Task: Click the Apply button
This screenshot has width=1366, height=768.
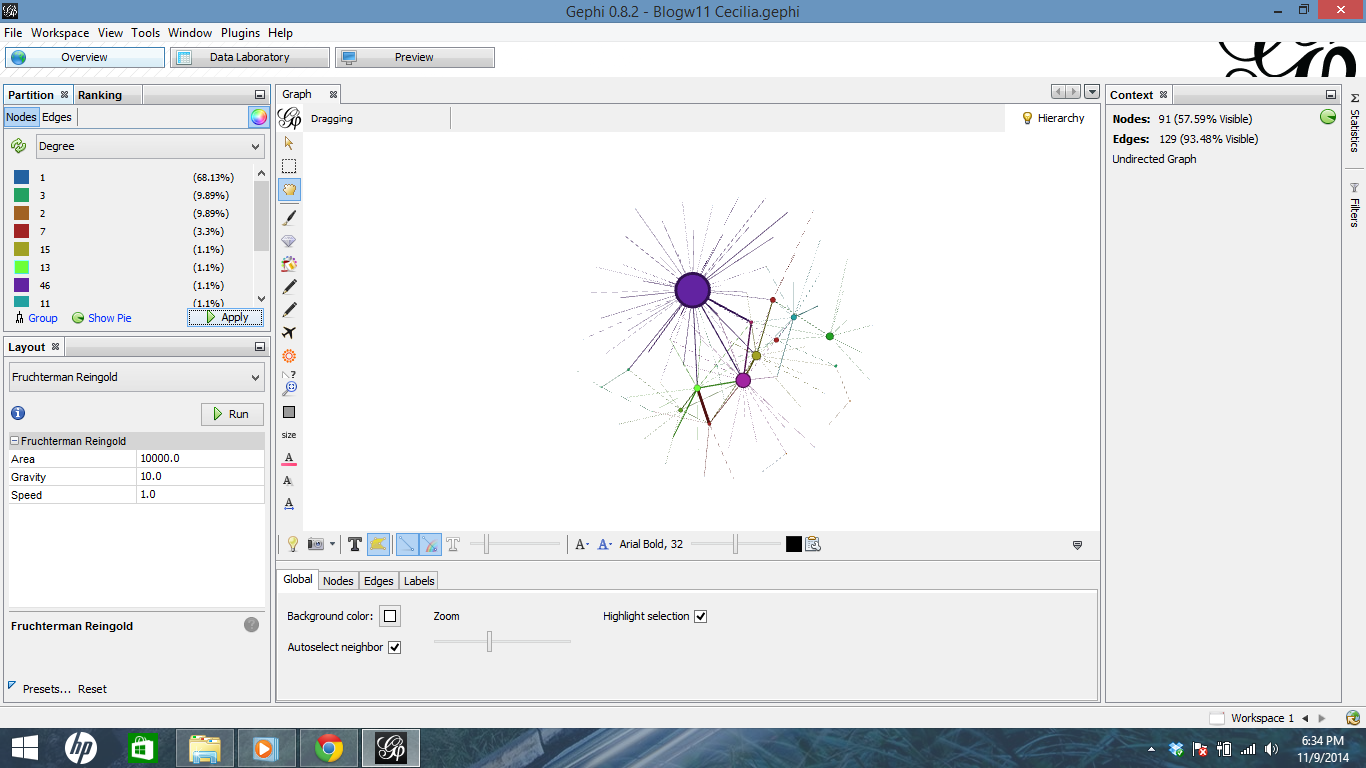Action: 225,317
